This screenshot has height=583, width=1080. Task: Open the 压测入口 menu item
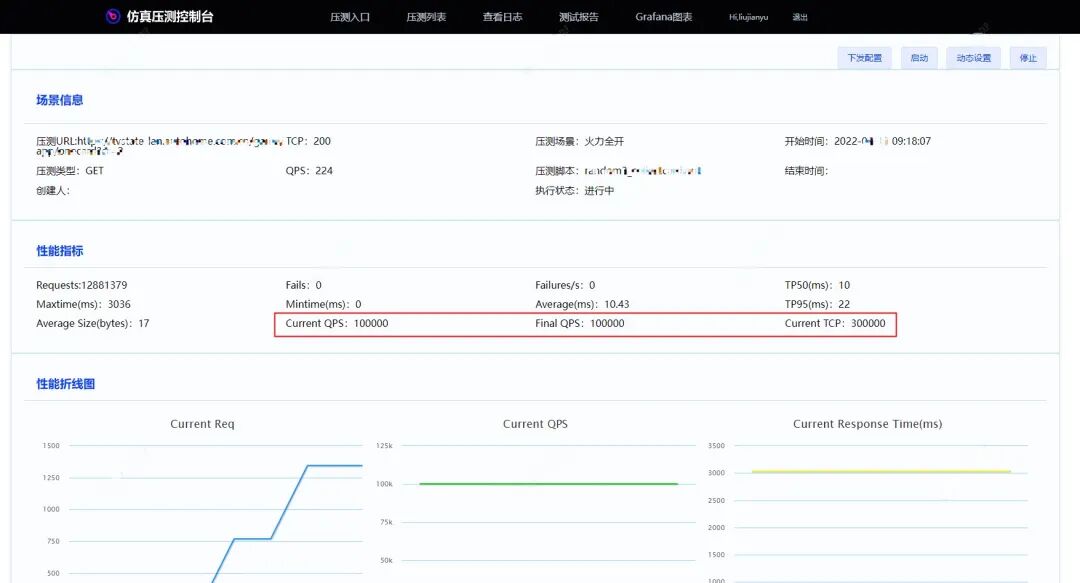click(350, 17)
